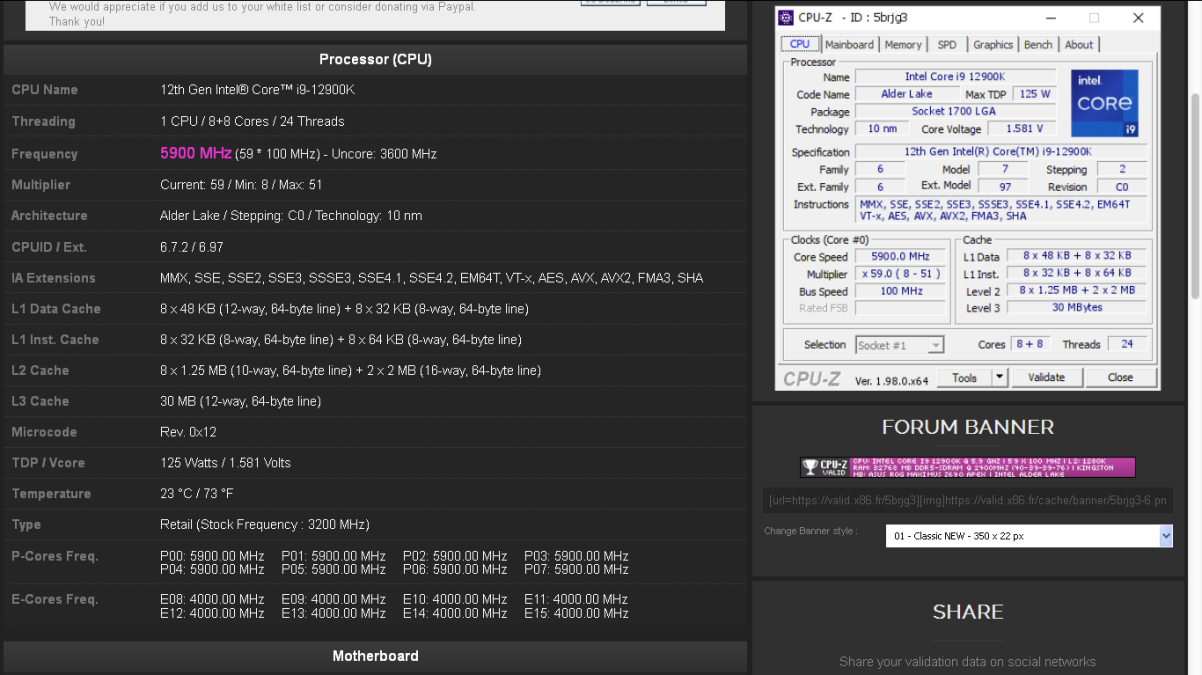Click the E15 core frequency entry
Screen dimensions: 1202x675
click(x=576, y=614)
